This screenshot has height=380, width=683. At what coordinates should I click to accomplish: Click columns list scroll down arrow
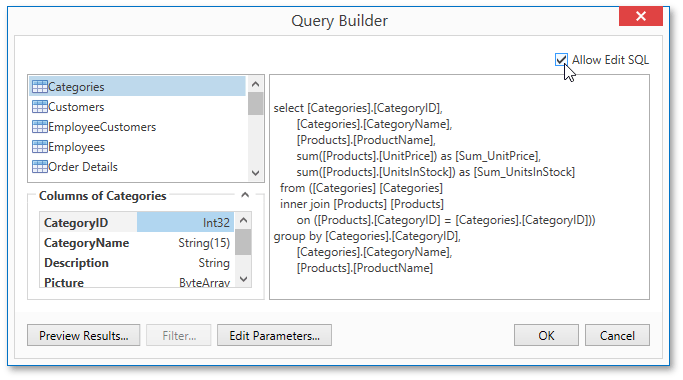[243, 279]
